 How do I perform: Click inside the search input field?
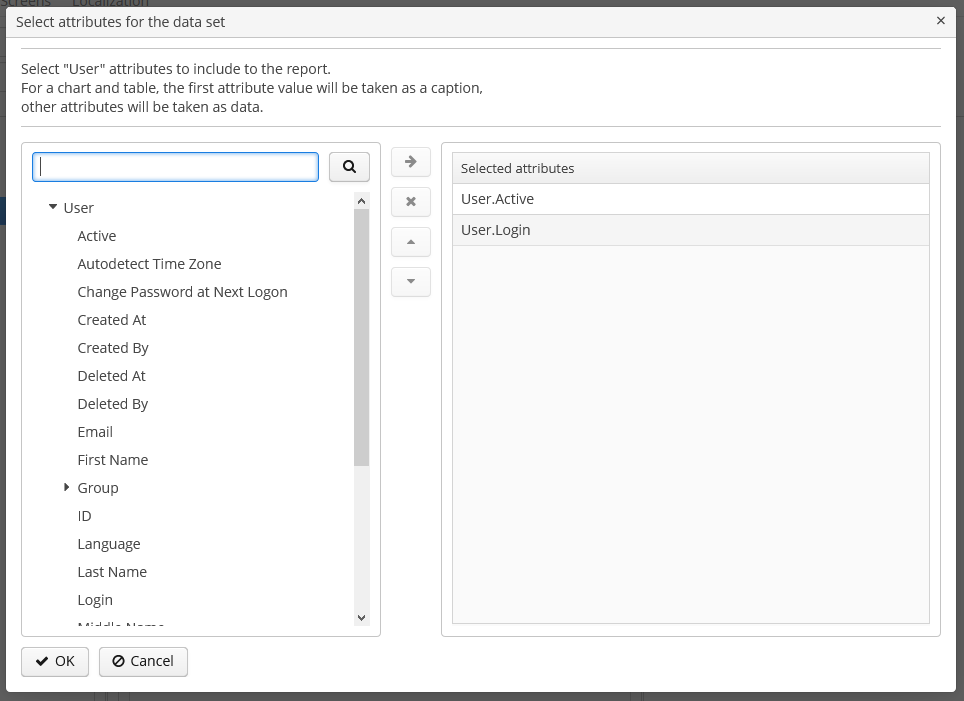175,166
